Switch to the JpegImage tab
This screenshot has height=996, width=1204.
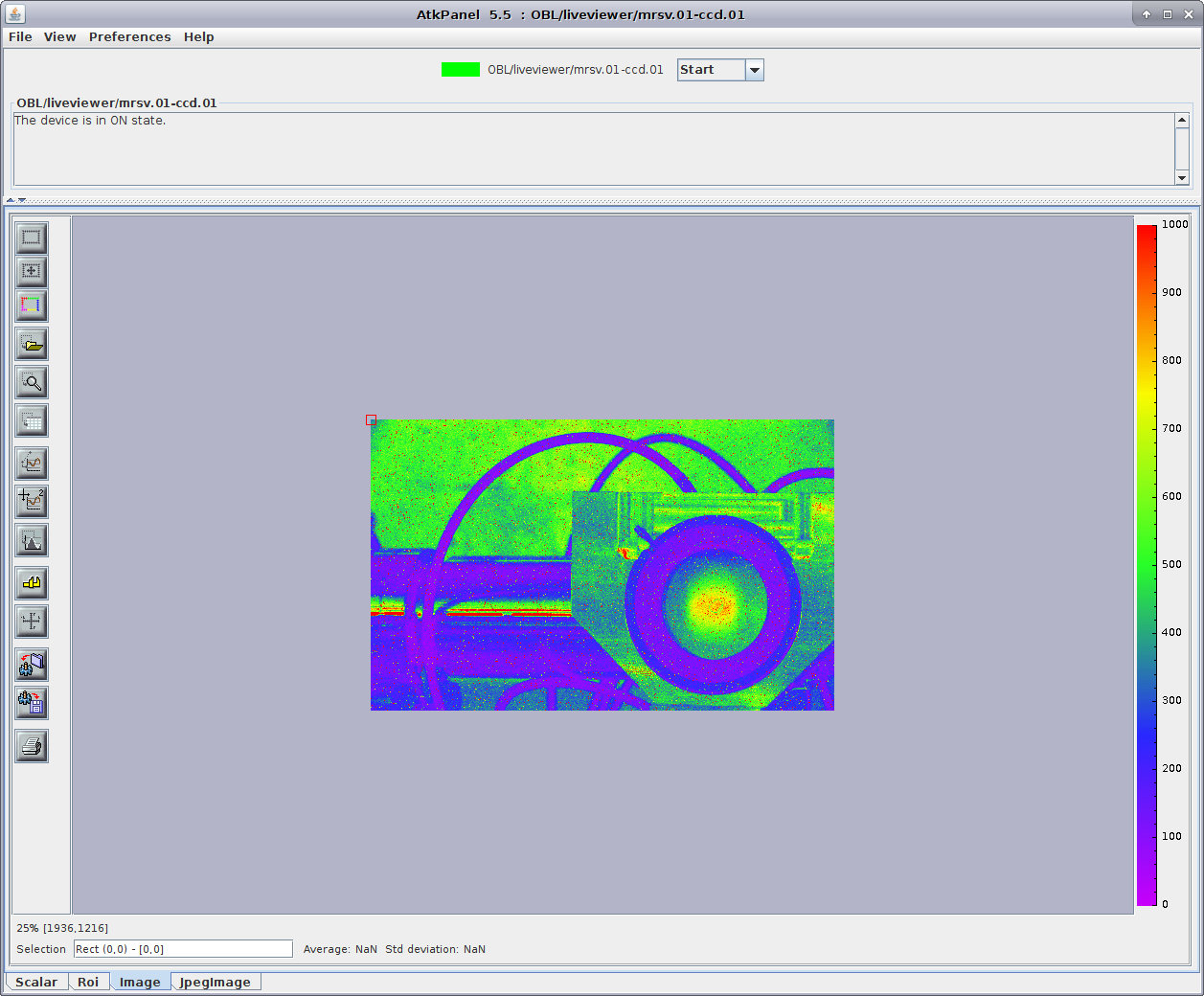[215, 983]
